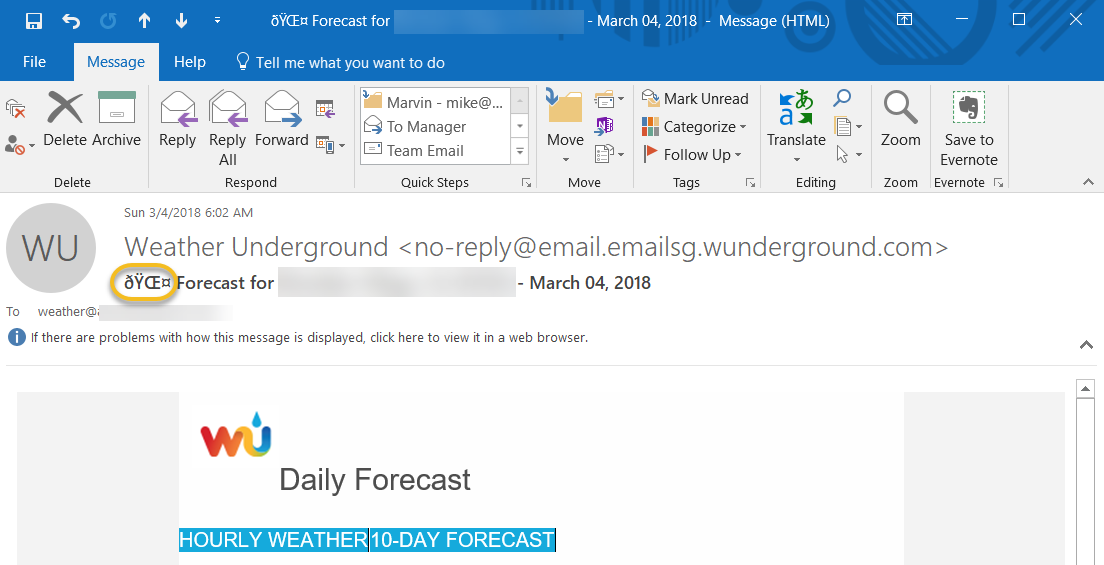The height and width of the screenshot is (565, 1104).
Task: Go to previous item using up arrow
Action: click(x=144, y=20)
